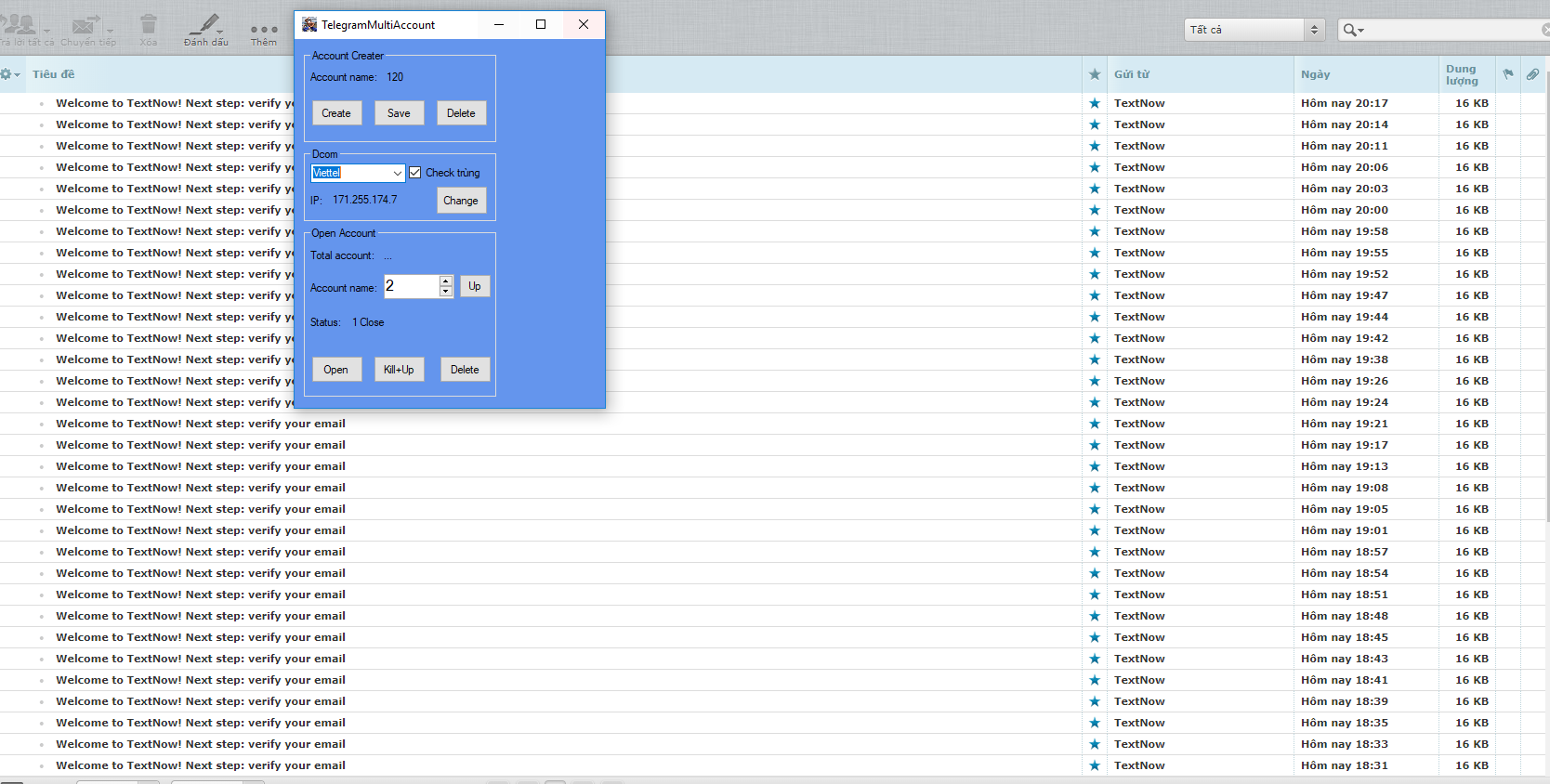Sort by the Tiêu đề column header

[54, 74]
